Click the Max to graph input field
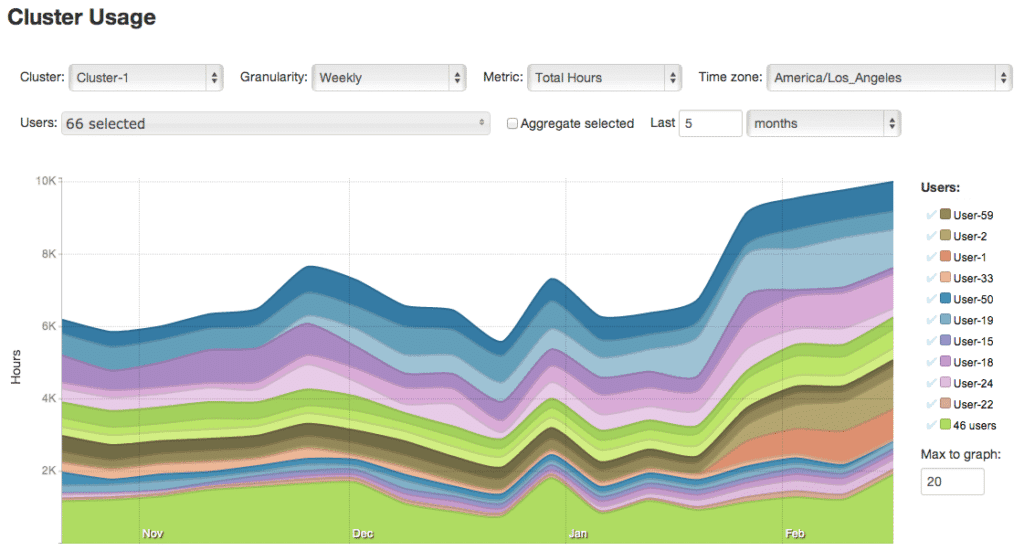 952,482
